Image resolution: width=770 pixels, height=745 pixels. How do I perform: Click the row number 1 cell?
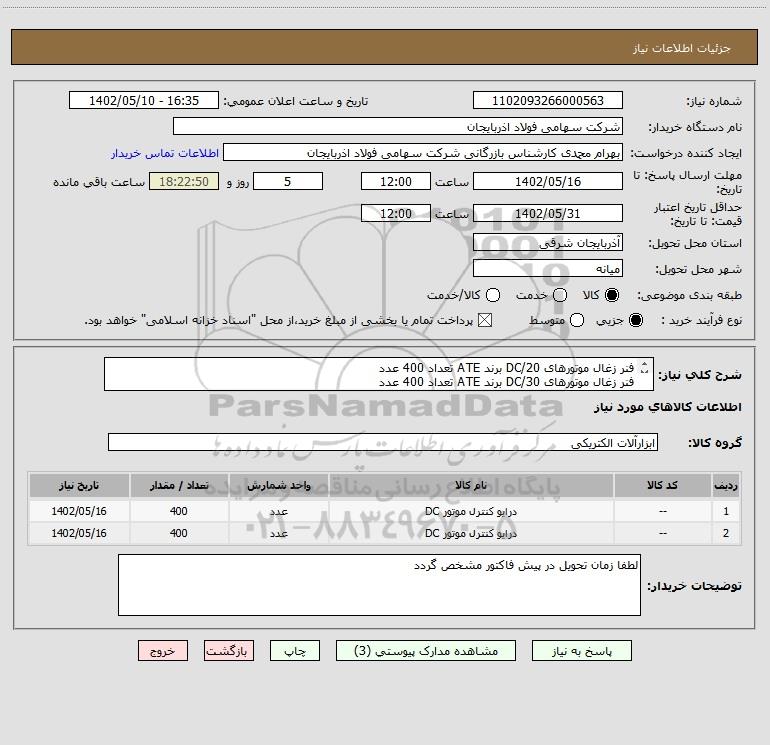(x=726, y=511)
